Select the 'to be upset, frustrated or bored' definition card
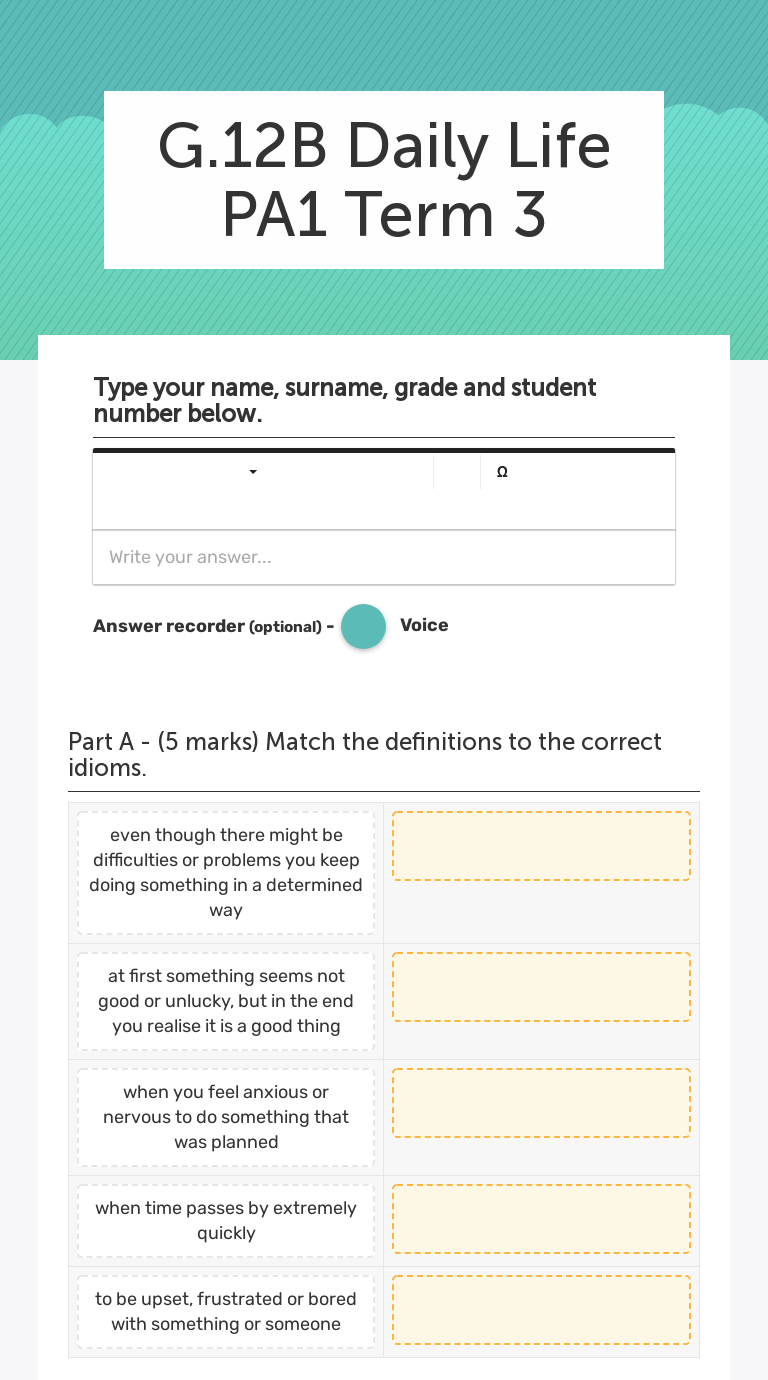Image resolution: width=768 pixels, height=1380 pixels. point(225,1310)
